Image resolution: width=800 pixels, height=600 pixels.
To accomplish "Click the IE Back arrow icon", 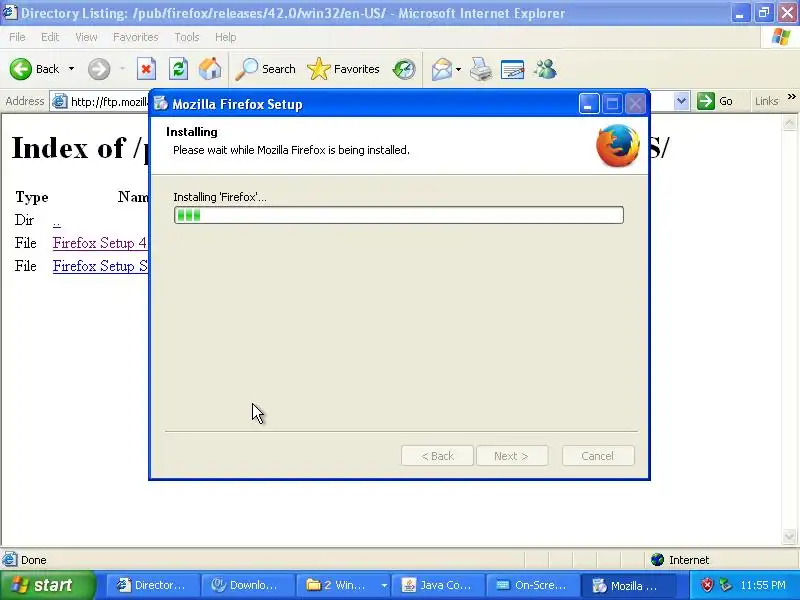I will click(x=21, y=69).
